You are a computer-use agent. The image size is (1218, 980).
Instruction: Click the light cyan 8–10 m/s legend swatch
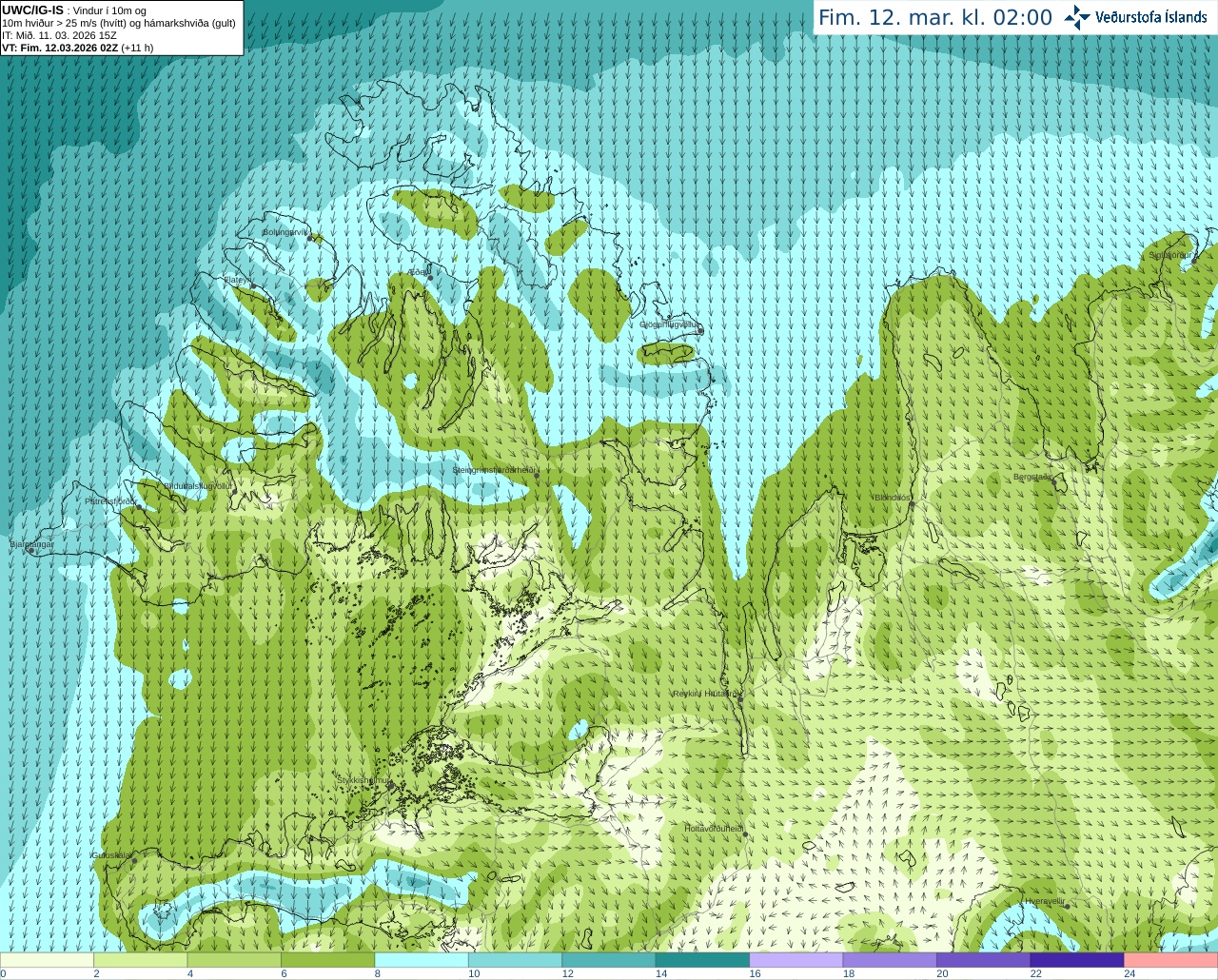(422, 959)
